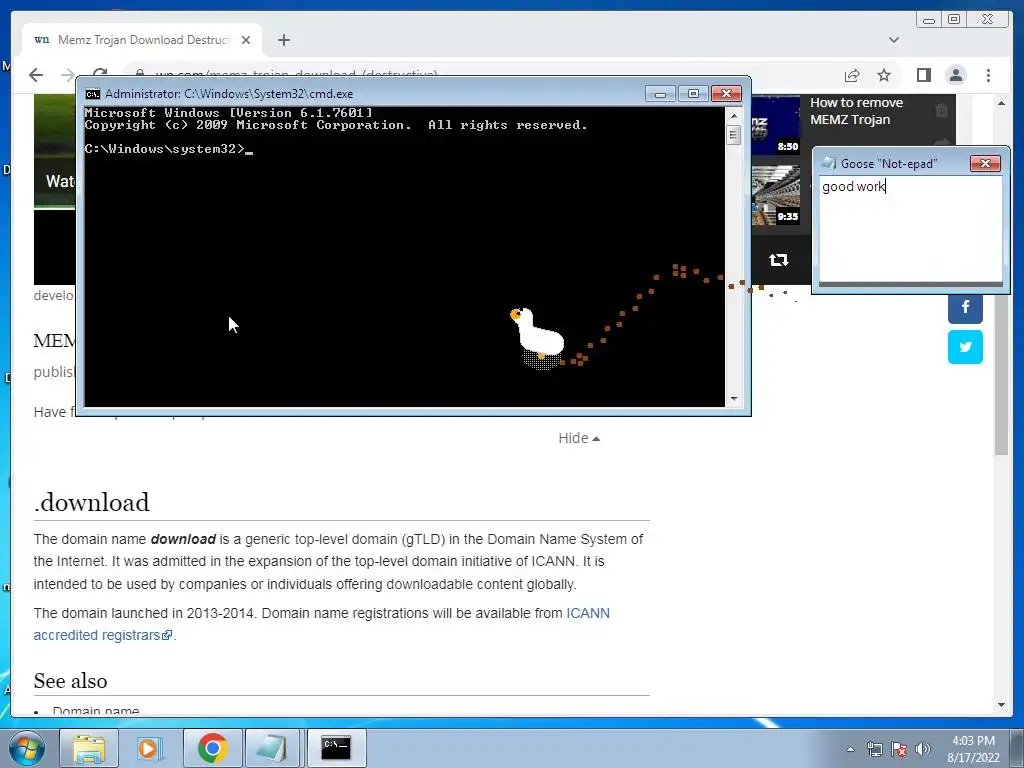Close the Memz Trojan Download tab
Viewport: 1024px width, 768px height.
click(x=246, y=40)
